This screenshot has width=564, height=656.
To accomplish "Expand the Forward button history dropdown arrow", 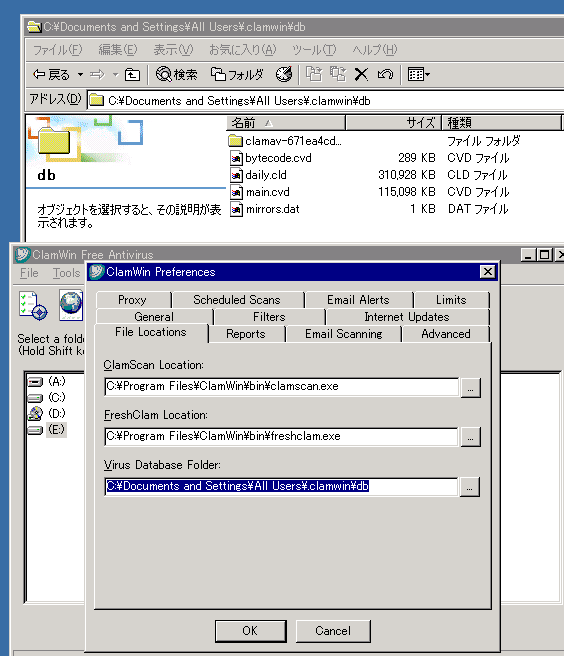I will point(115,75).
